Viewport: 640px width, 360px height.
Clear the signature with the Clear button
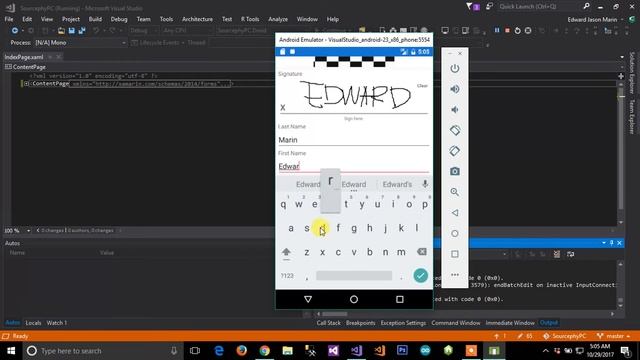(422, 86)
